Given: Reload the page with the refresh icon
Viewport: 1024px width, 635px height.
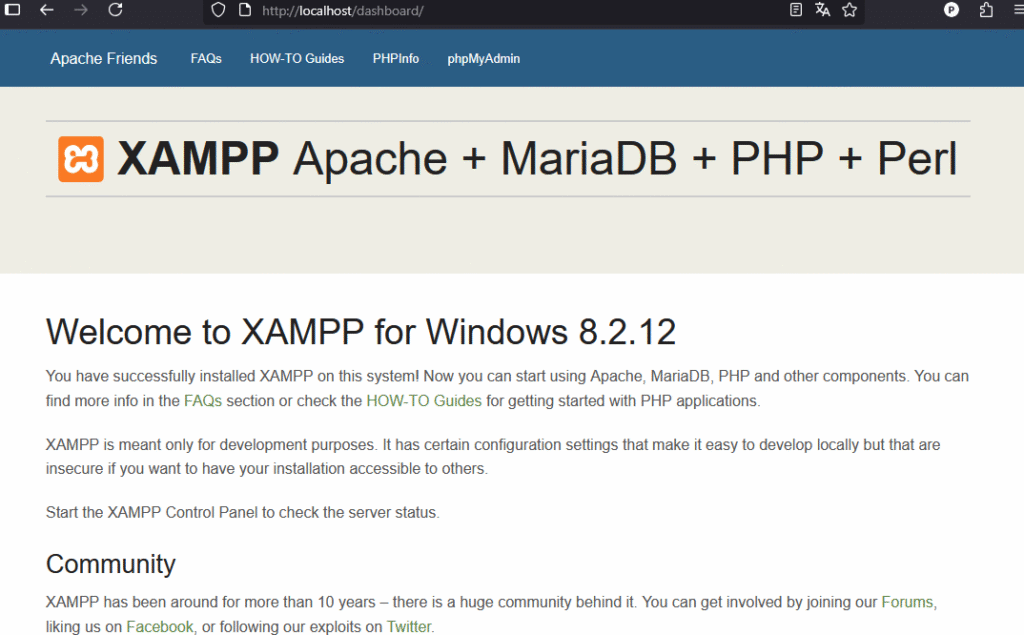Looking at the screenshot, I should [116, 10].
